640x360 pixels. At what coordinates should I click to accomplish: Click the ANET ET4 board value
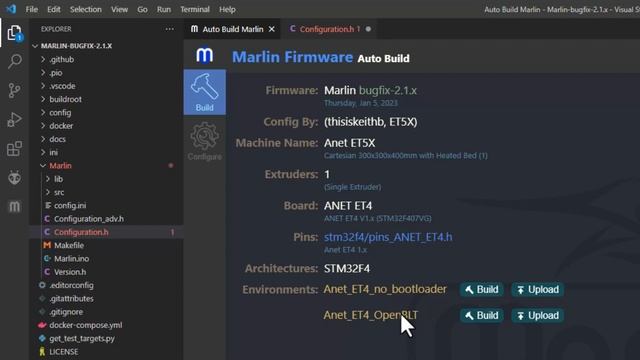(348, 206)
